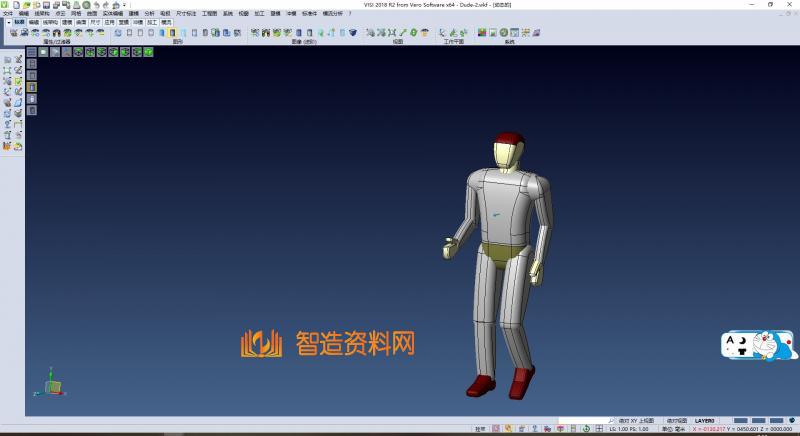Click the orange books icon in left sidebar
Image resolution: width=800 pixels, height=436 pixels.
coord(7,147)
